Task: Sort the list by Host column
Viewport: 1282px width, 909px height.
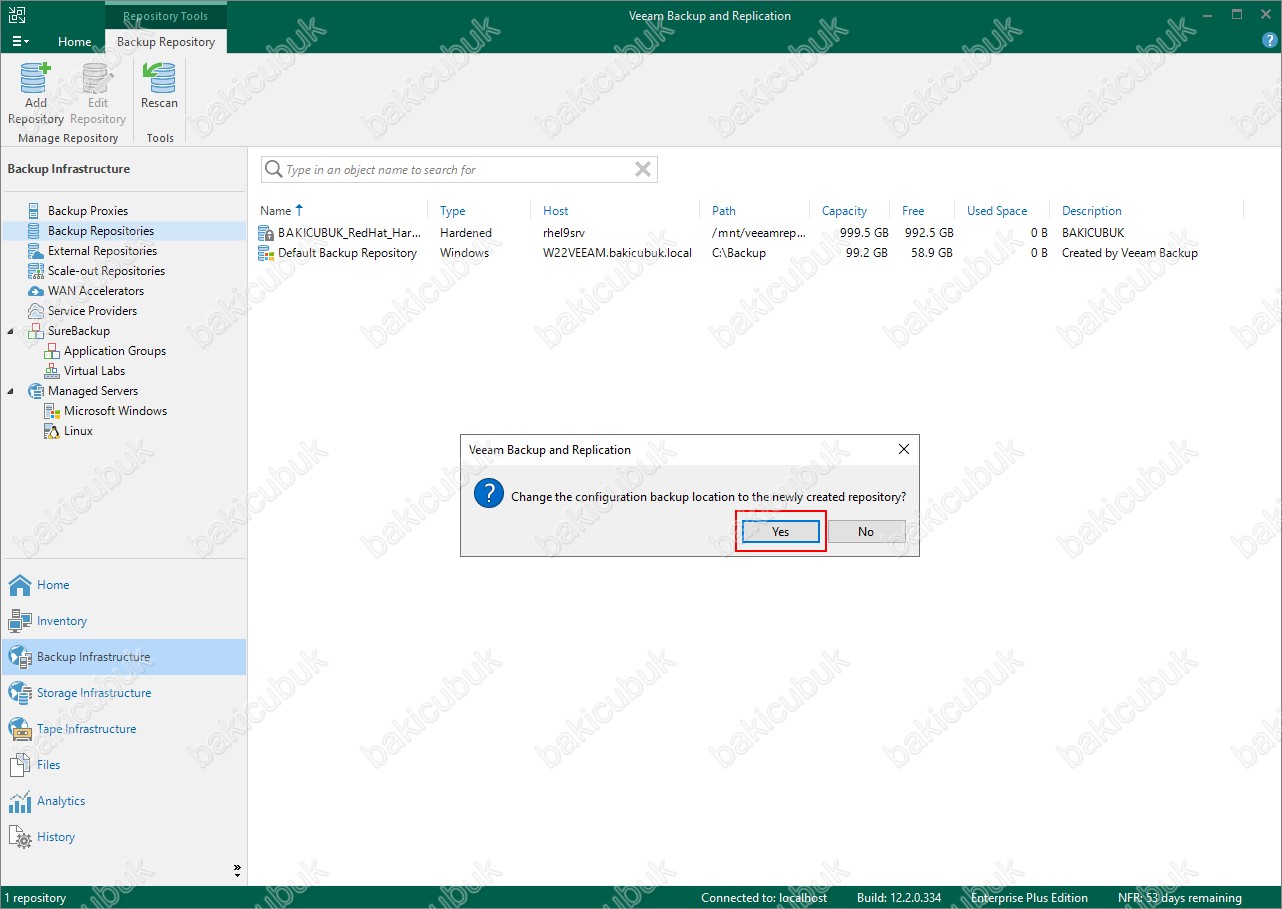Action: 556,211
